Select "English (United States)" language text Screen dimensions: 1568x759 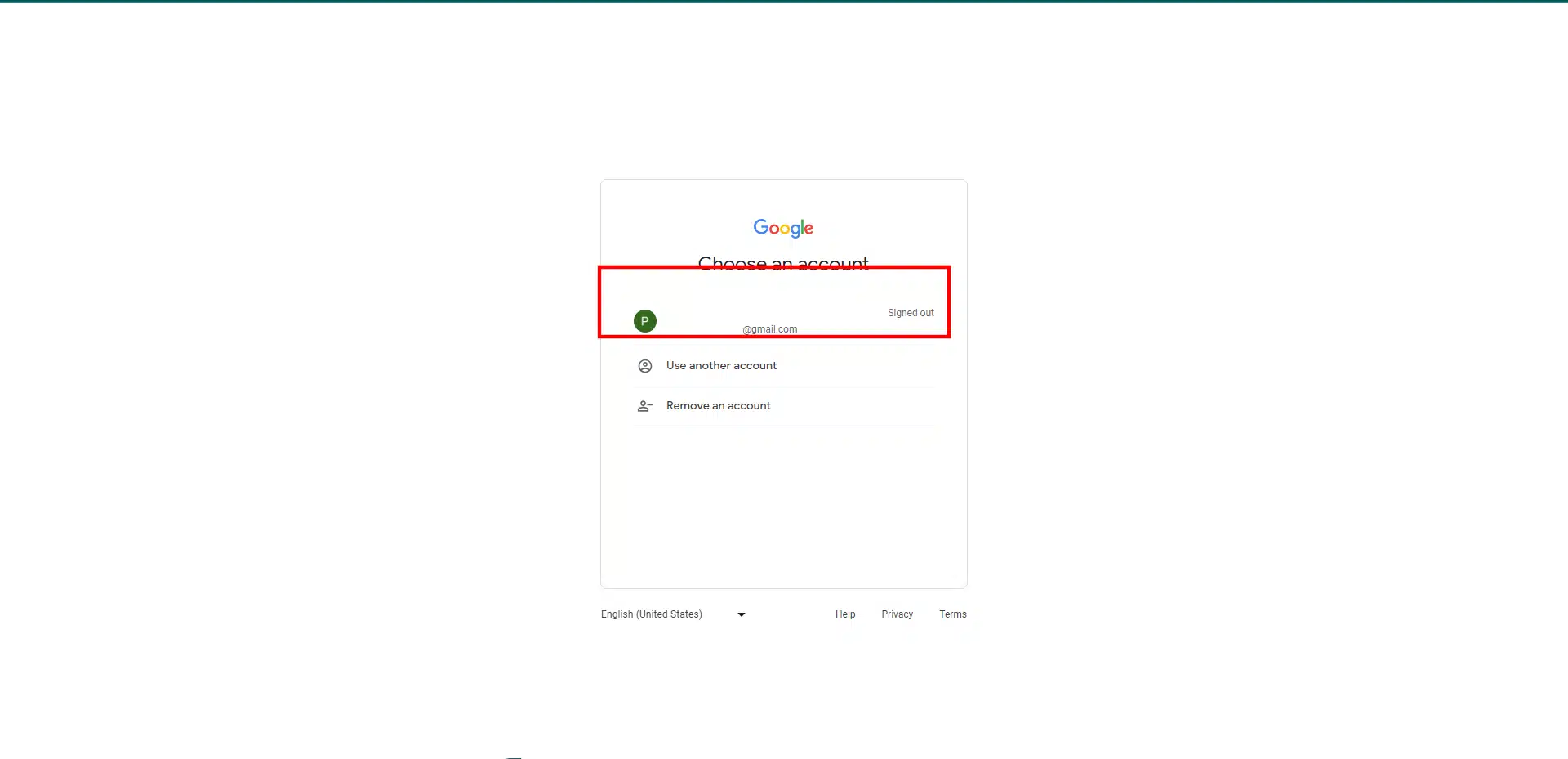click(651, 614)
